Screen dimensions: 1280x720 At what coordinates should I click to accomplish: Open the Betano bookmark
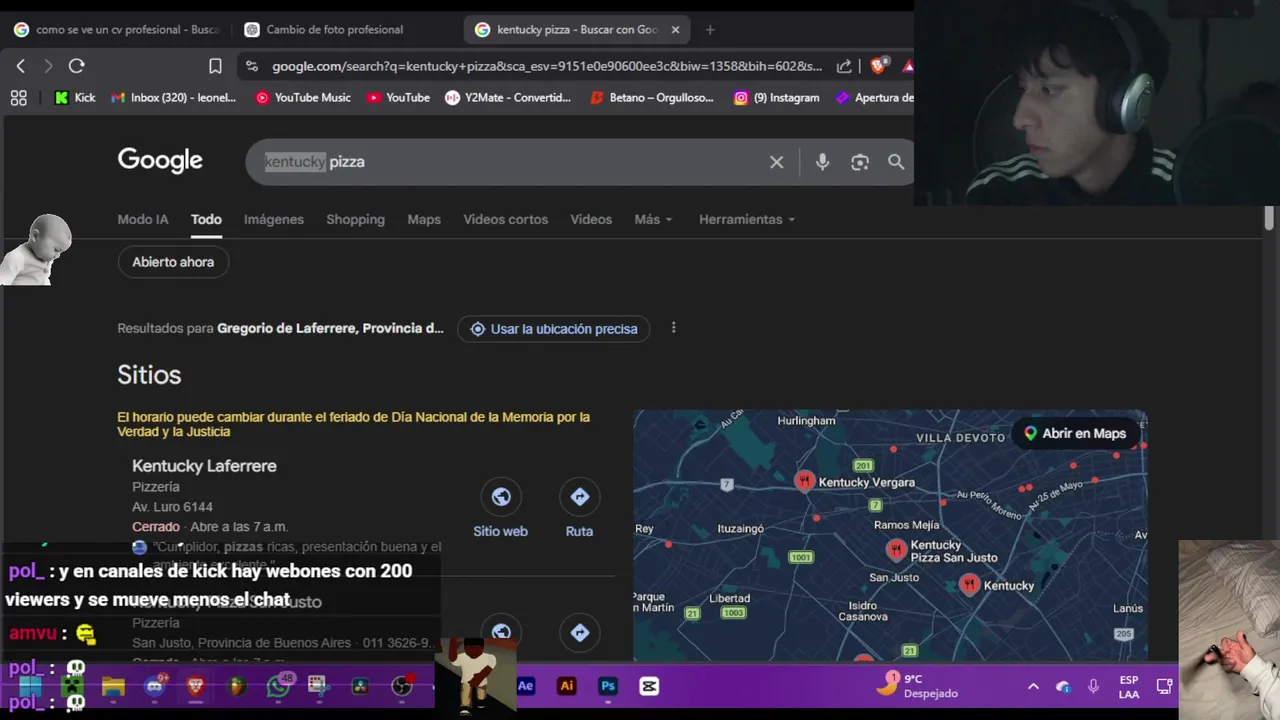pyautogui.click(x=652, y=97)
